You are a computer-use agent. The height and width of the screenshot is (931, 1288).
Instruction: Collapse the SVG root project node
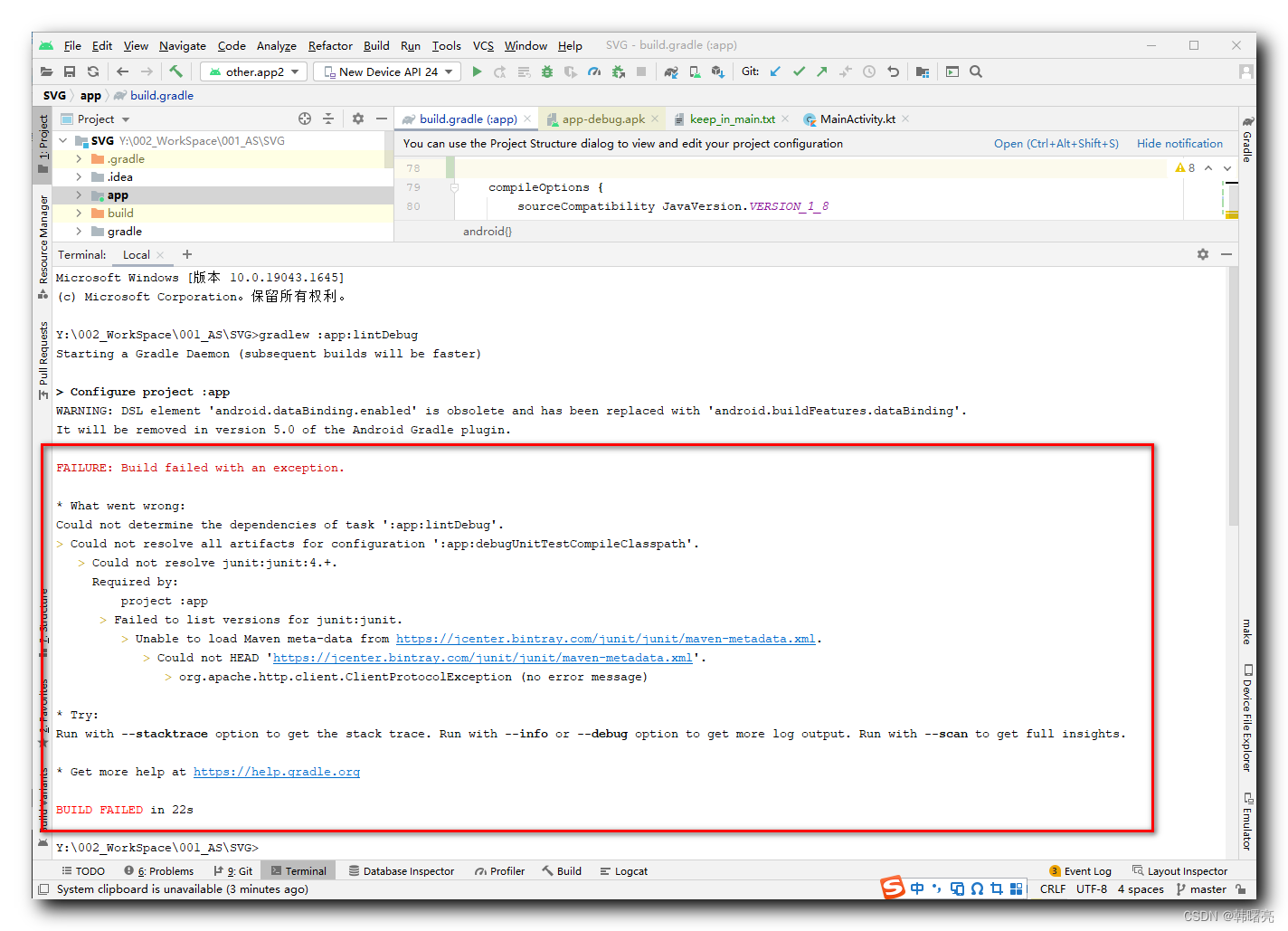point(62,140)
